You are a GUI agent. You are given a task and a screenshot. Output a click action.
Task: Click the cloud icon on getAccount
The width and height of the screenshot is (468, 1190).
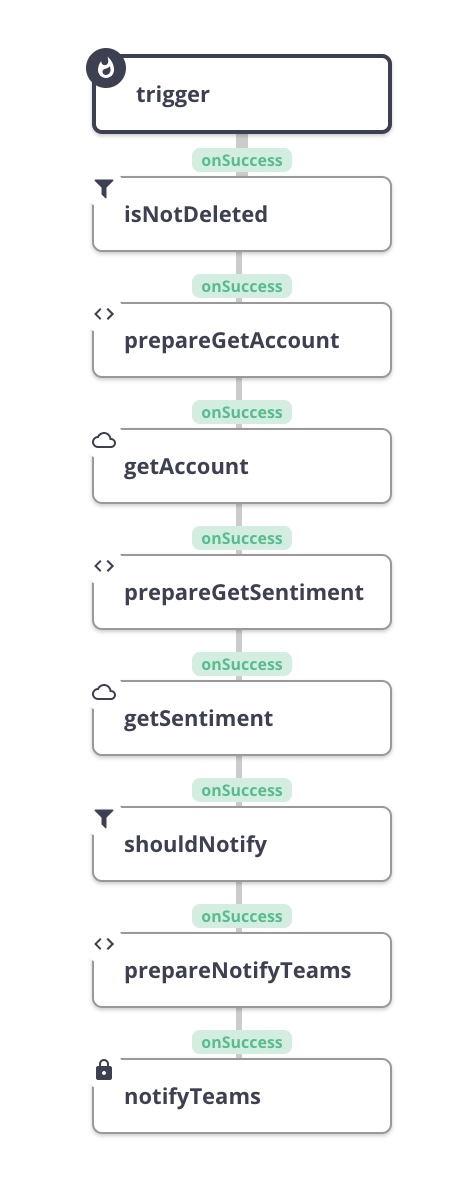pos(104,440)
